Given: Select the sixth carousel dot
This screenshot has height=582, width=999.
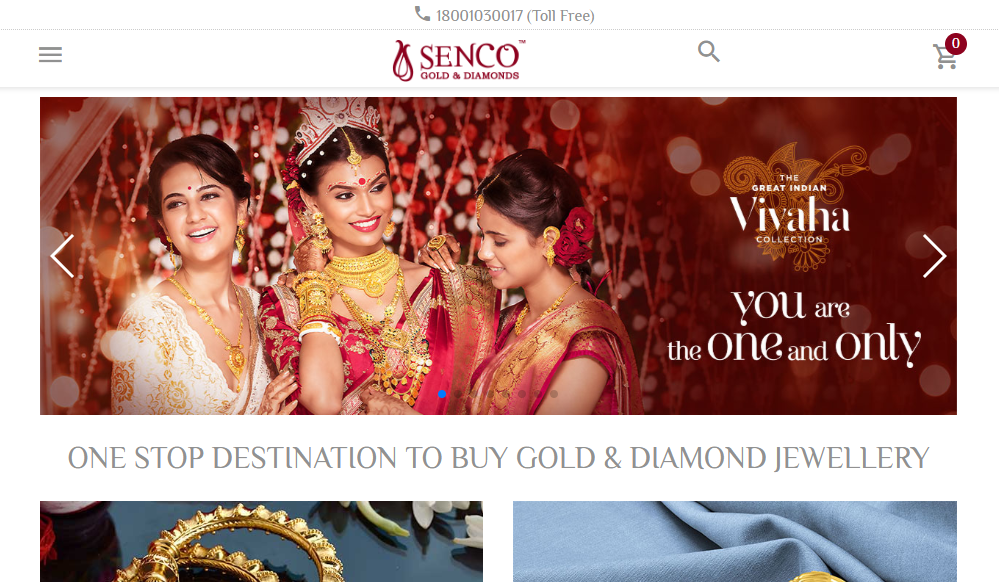Looking at the screenshot, I should 522,394.
